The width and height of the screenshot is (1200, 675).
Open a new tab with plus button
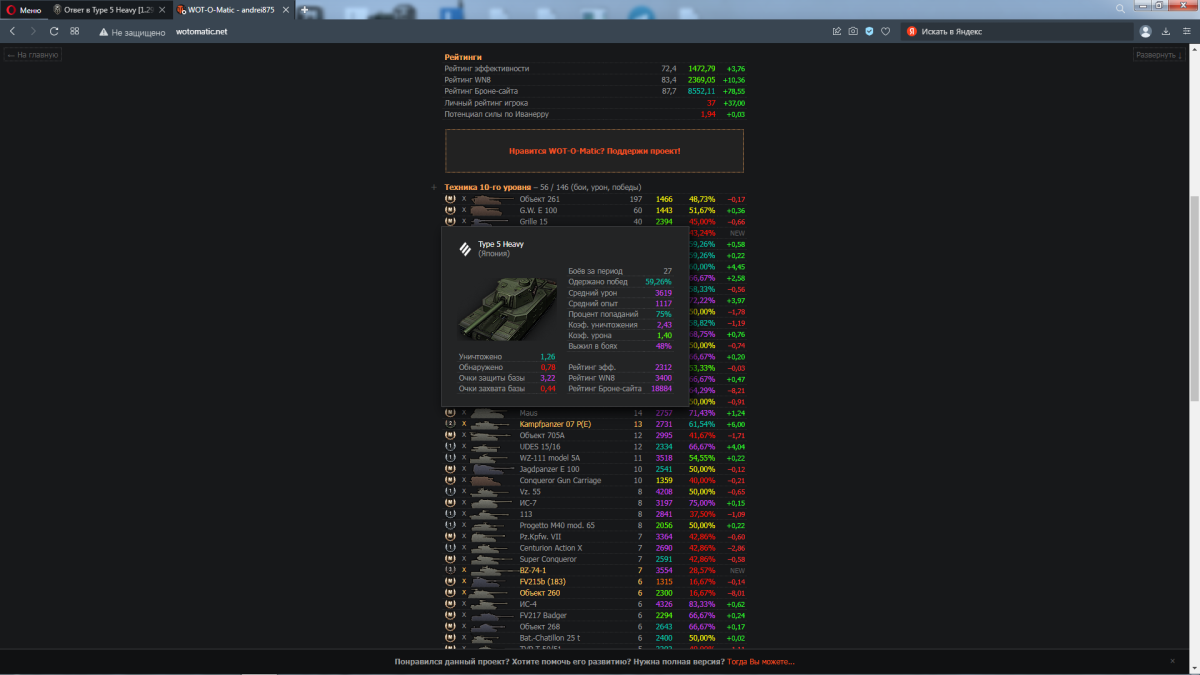[305, 9]
